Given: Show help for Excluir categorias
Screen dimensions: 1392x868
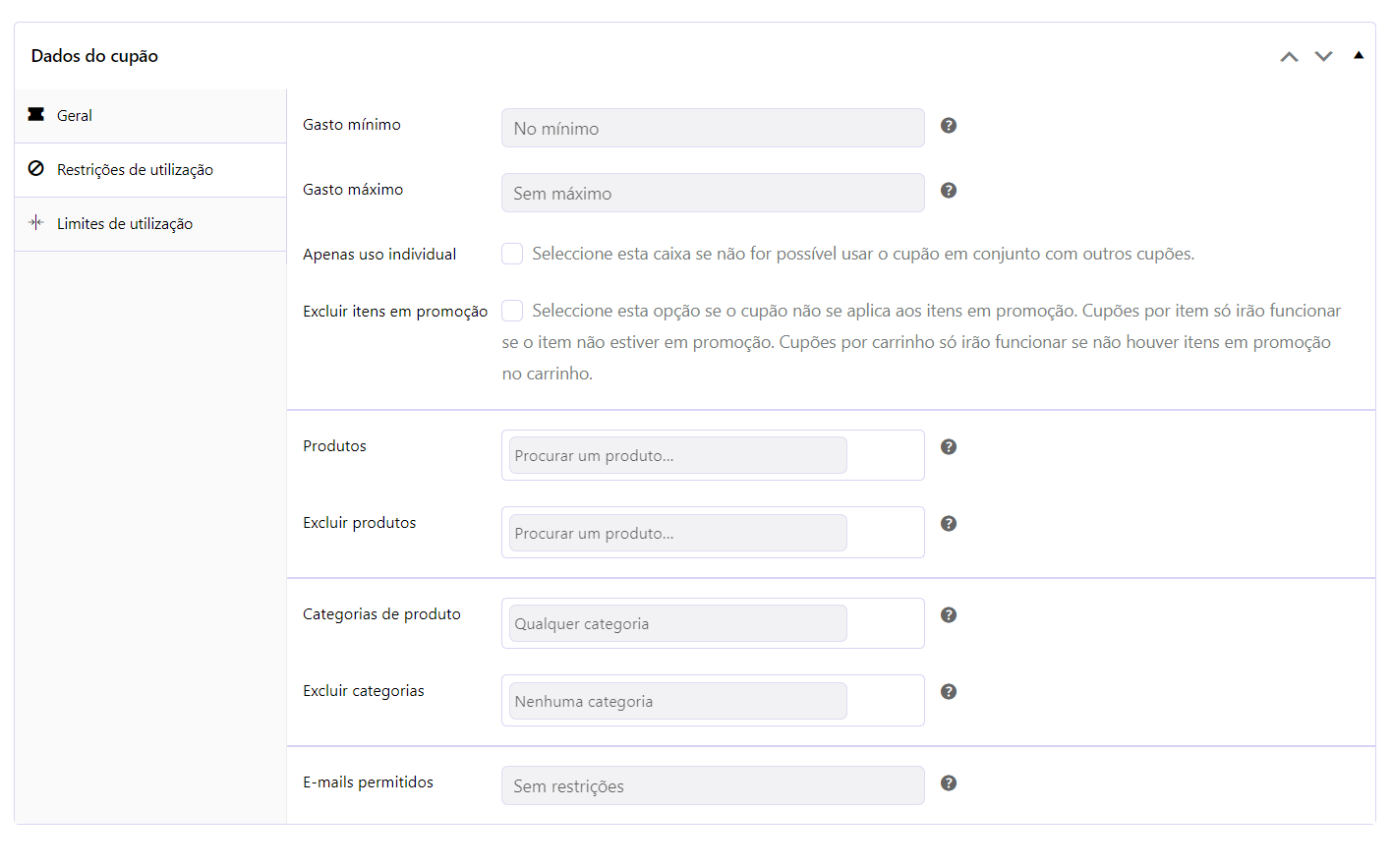Looking at the screenshot, I should (949, 691).
